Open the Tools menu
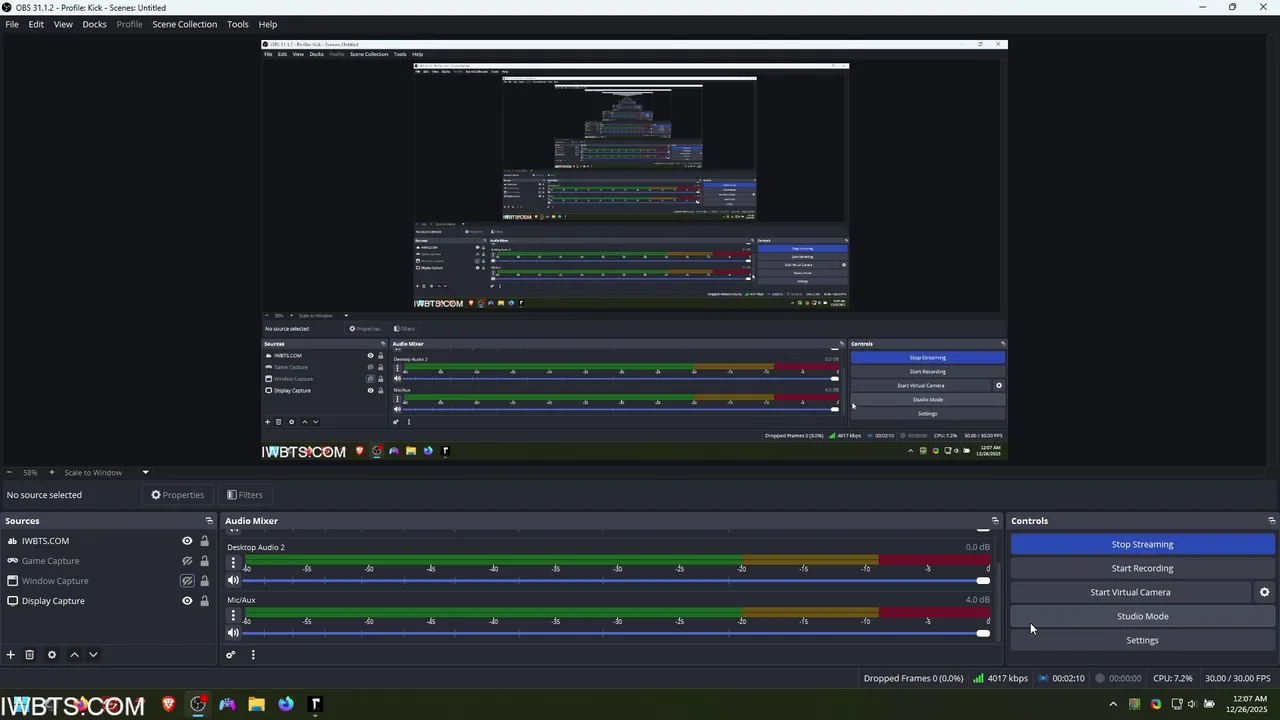This screenshot has width=1280, height=720. click(238, 24)
